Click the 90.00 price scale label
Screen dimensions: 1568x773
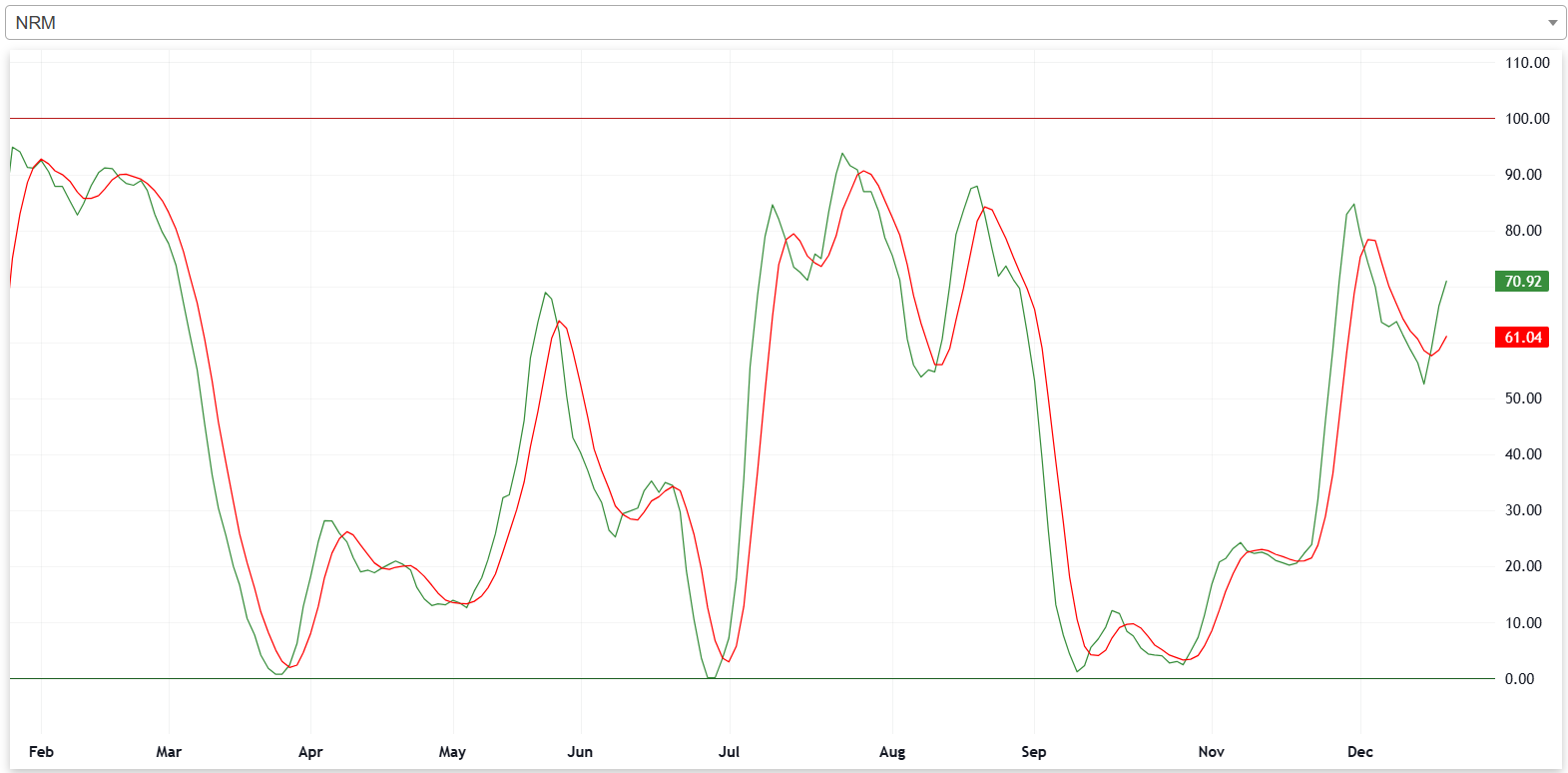[x=1523, y=175]
